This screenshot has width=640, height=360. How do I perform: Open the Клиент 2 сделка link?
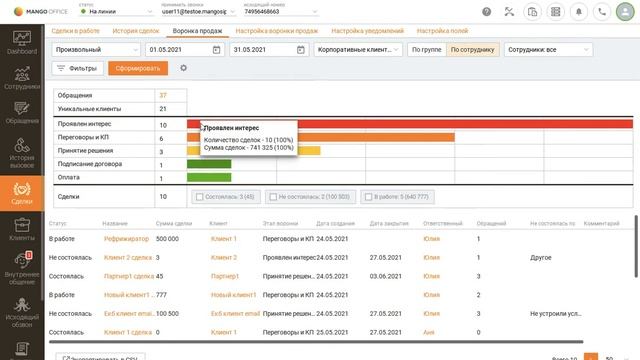pos(128,258)
